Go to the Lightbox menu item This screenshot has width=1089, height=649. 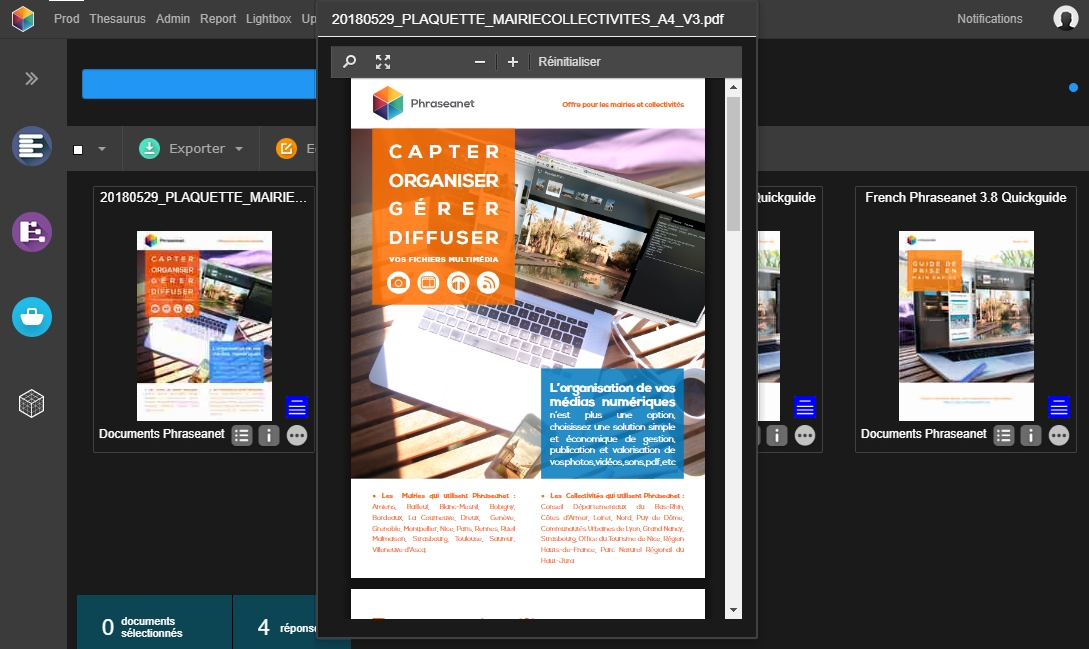269,19
